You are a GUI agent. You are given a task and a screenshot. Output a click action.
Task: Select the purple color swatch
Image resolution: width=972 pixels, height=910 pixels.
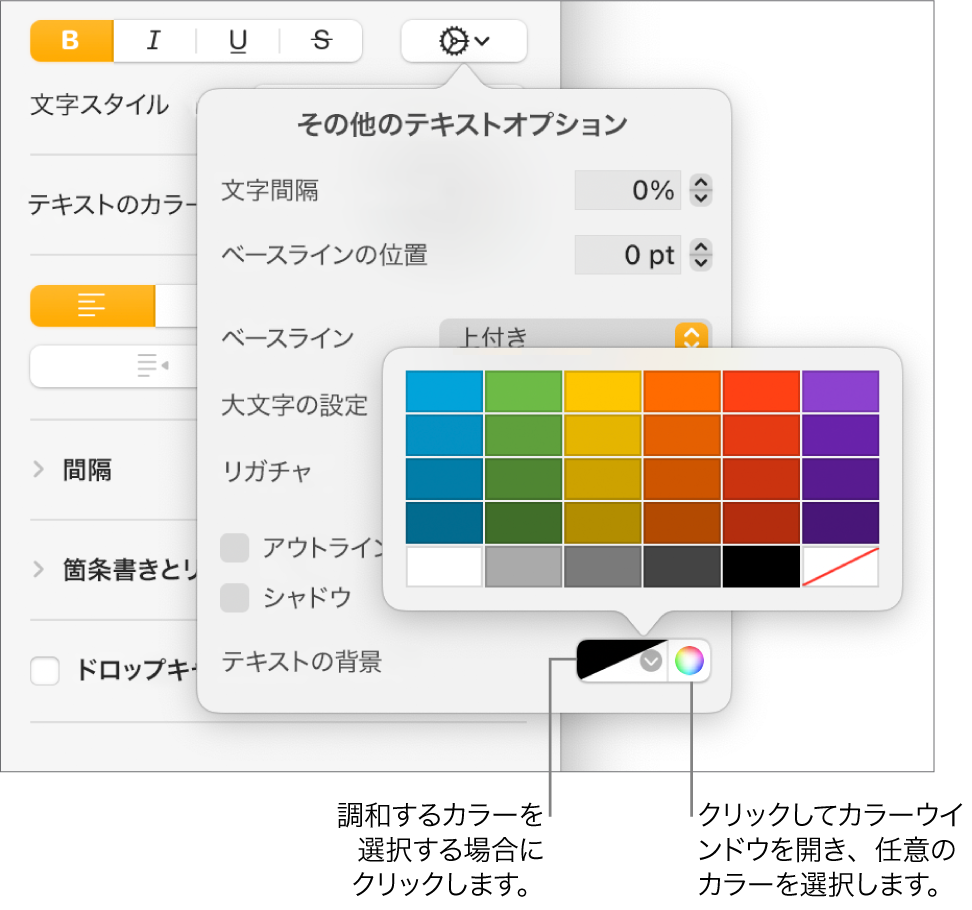pyautogui.click(x=840, y=390)
